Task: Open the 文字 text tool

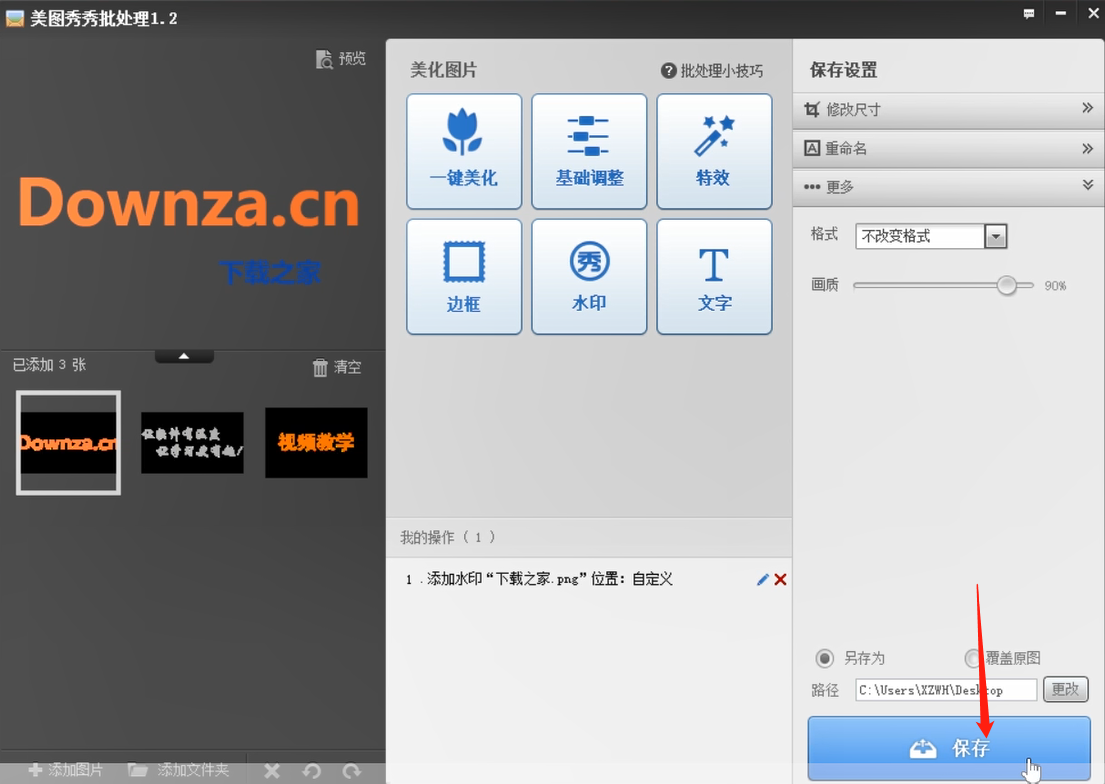Action: point(714,277)
